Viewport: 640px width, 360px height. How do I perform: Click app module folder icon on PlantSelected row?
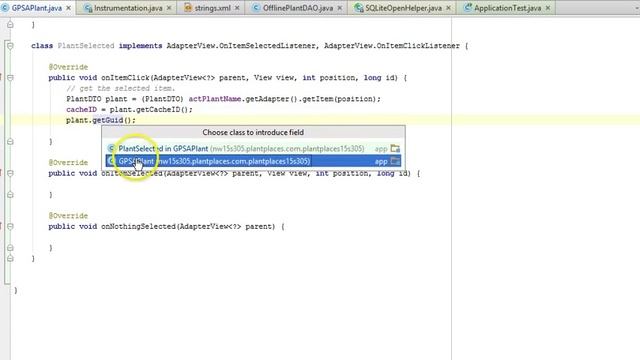(395, 149)
